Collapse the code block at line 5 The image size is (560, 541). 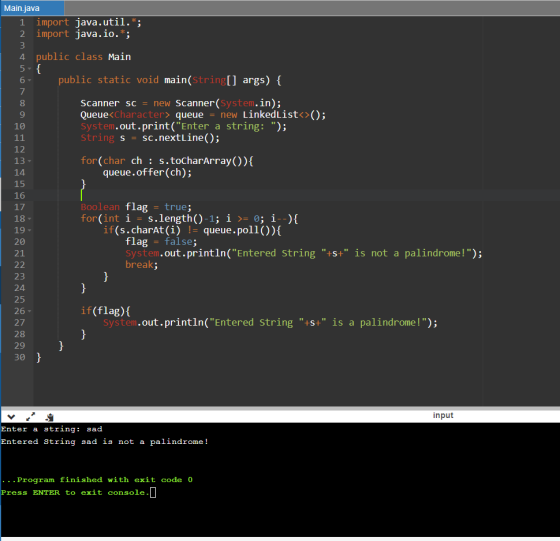point(29,69)
